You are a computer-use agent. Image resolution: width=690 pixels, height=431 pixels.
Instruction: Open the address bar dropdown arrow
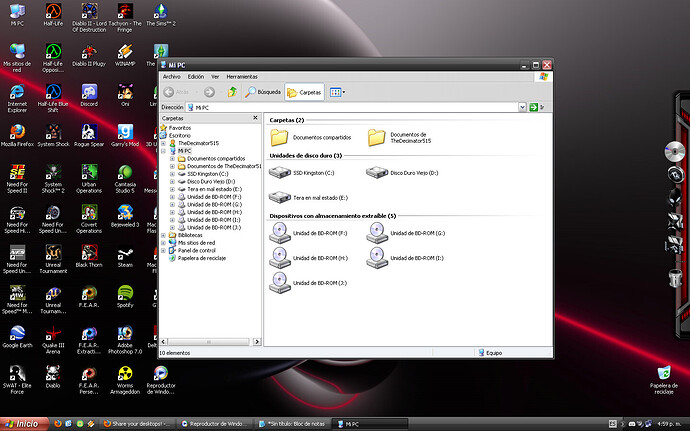[x=522, y=106]
